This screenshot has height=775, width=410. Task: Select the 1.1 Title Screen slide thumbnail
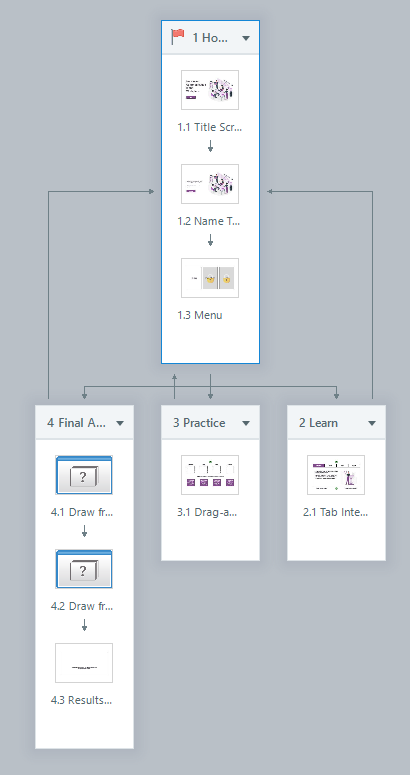pos(210,90)
